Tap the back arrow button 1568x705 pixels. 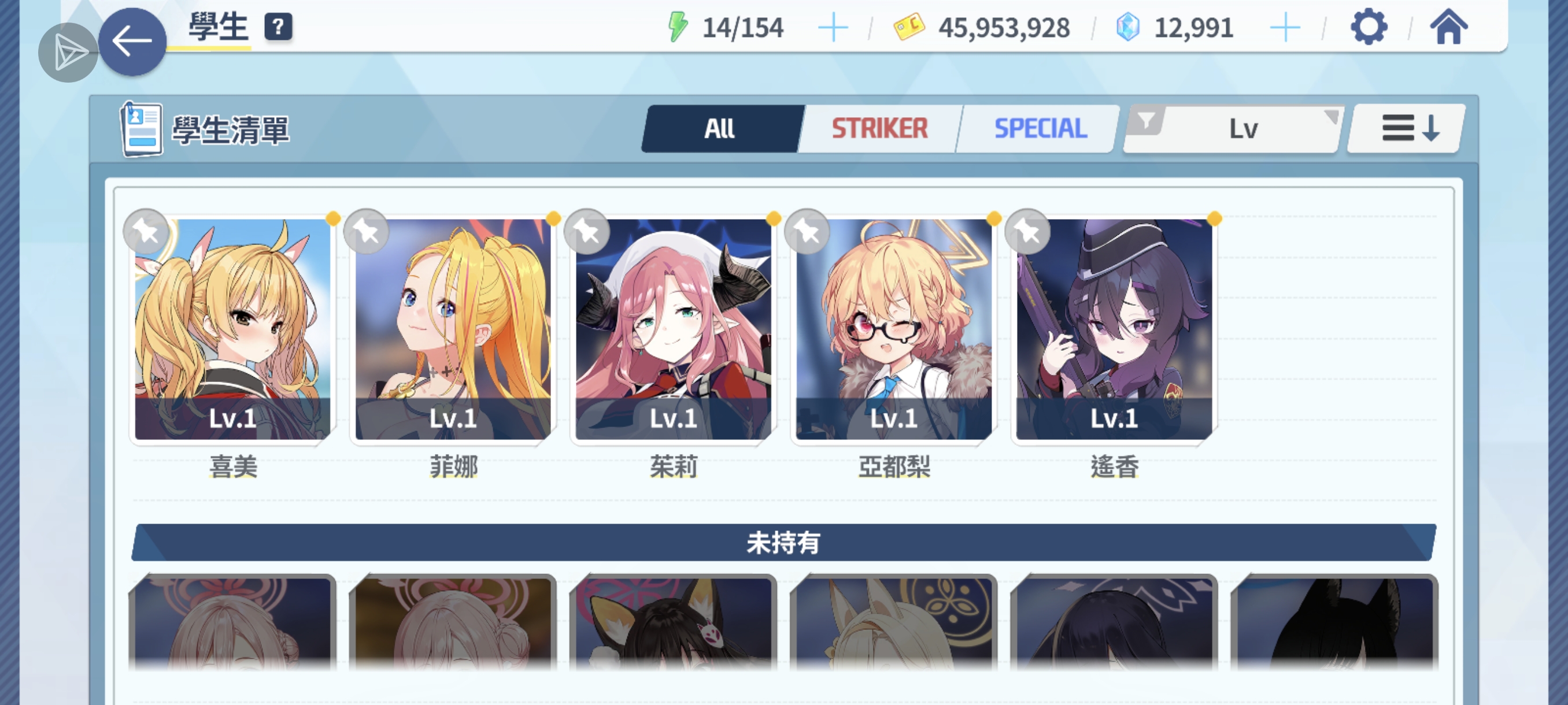tap(132, 42)
